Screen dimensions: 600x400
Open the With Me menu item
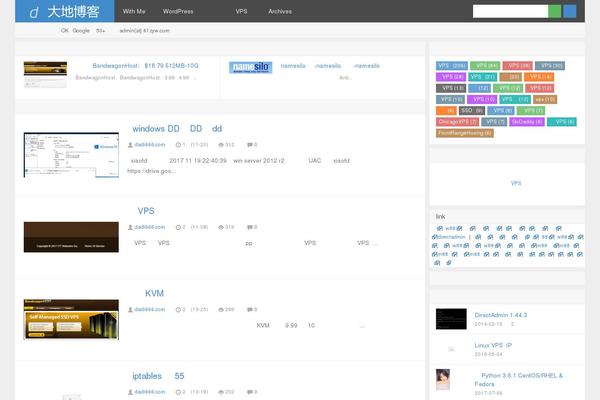[x=134, y=11]
